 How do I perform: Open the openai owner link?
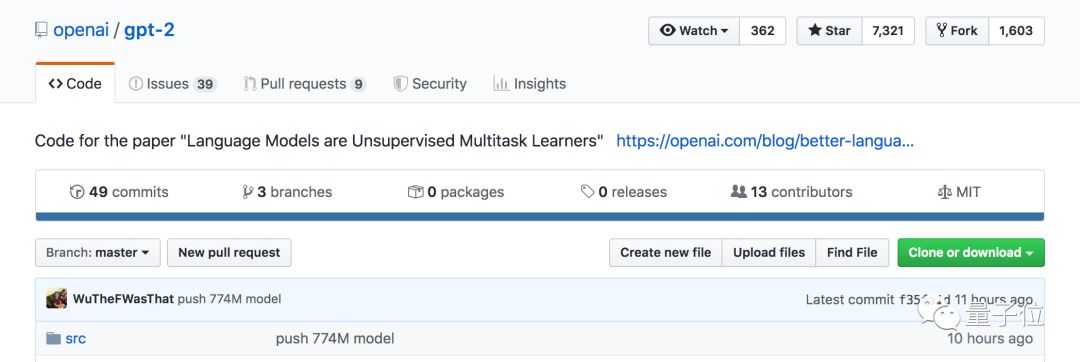(x=81, y=30)
